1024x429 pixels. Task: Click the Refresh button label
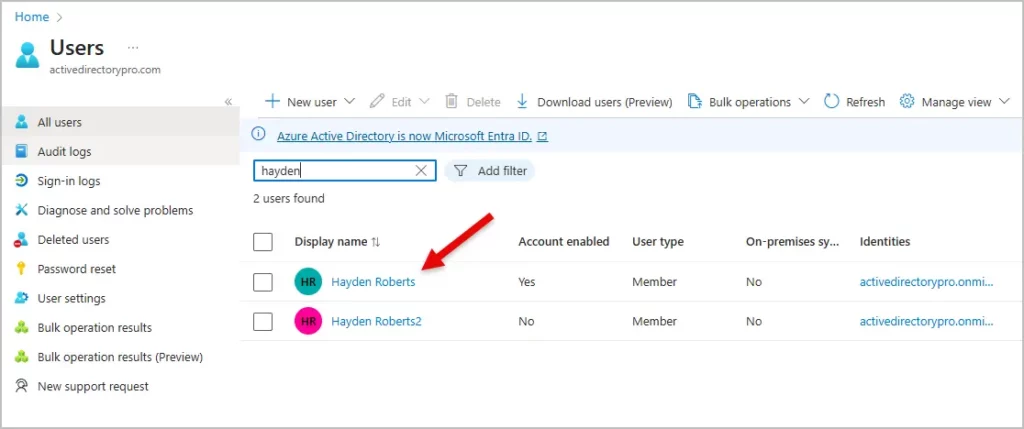865,102
